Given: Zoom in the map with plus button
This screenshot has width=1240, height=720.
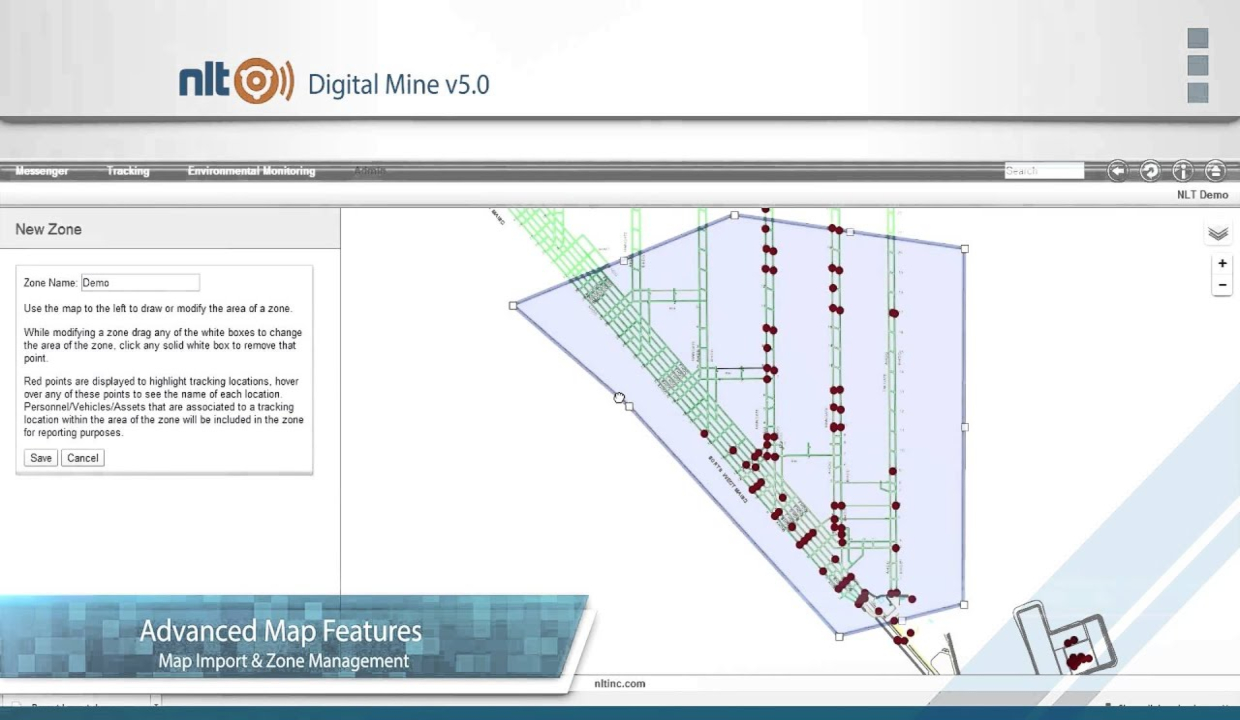Looking at the screenshot, I should [1222, 263].
